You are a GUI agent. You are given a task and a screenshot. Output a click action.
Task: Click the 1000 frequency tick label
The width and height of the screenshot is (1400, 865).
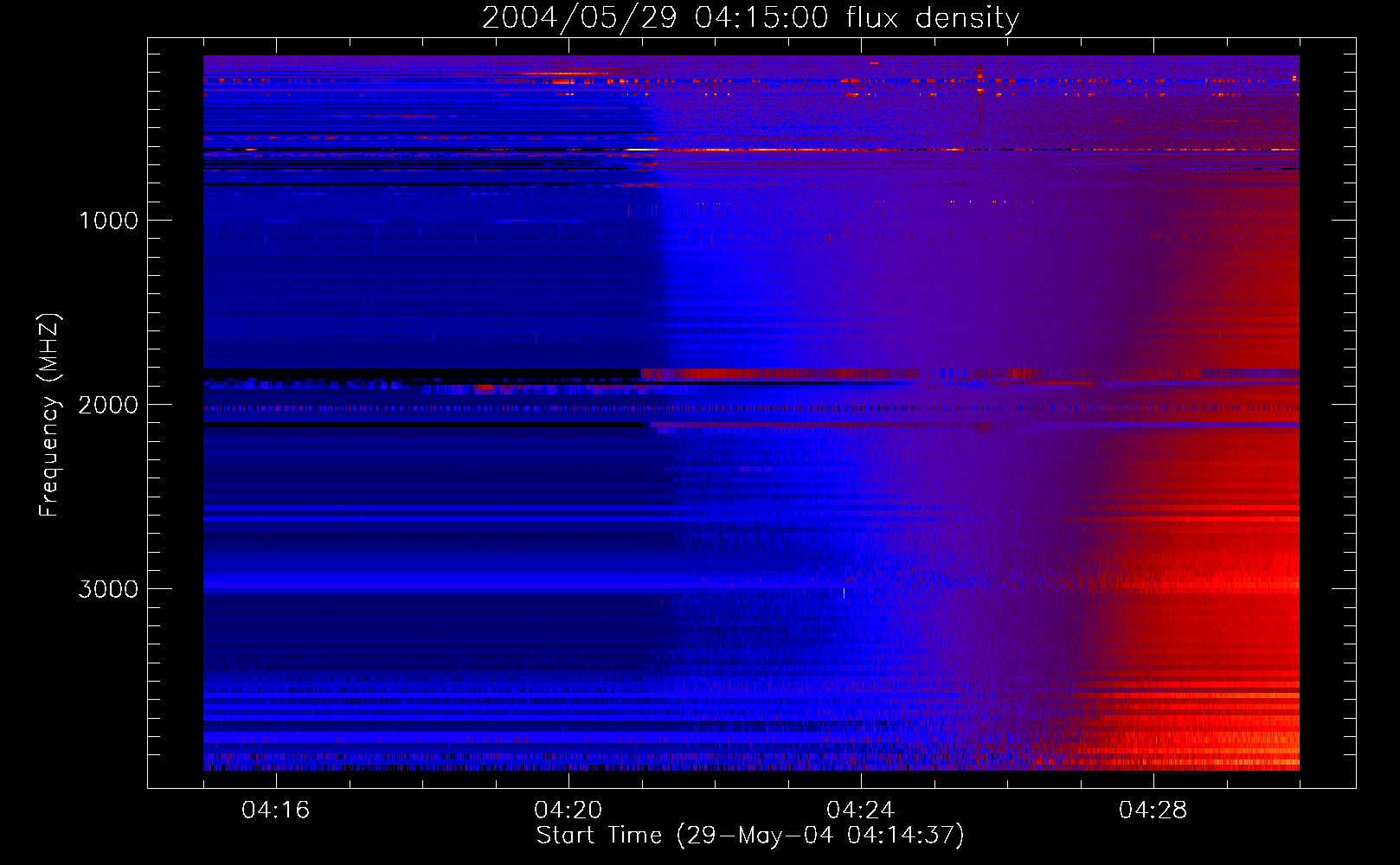pyautogui.click(x=108, y=221)
